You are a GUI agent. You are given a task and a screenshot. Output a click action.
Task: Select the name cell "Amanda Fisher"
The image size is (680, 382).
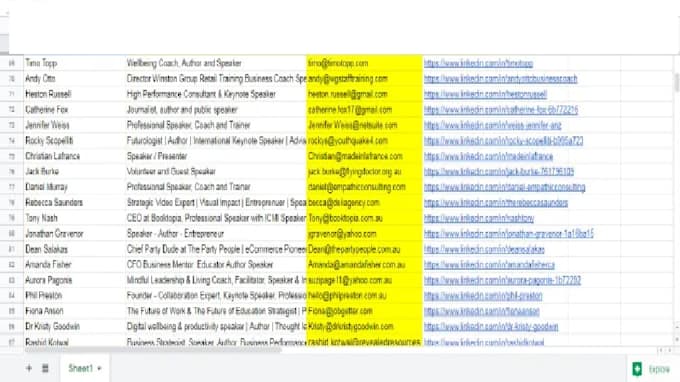click(x=74, y=264)
